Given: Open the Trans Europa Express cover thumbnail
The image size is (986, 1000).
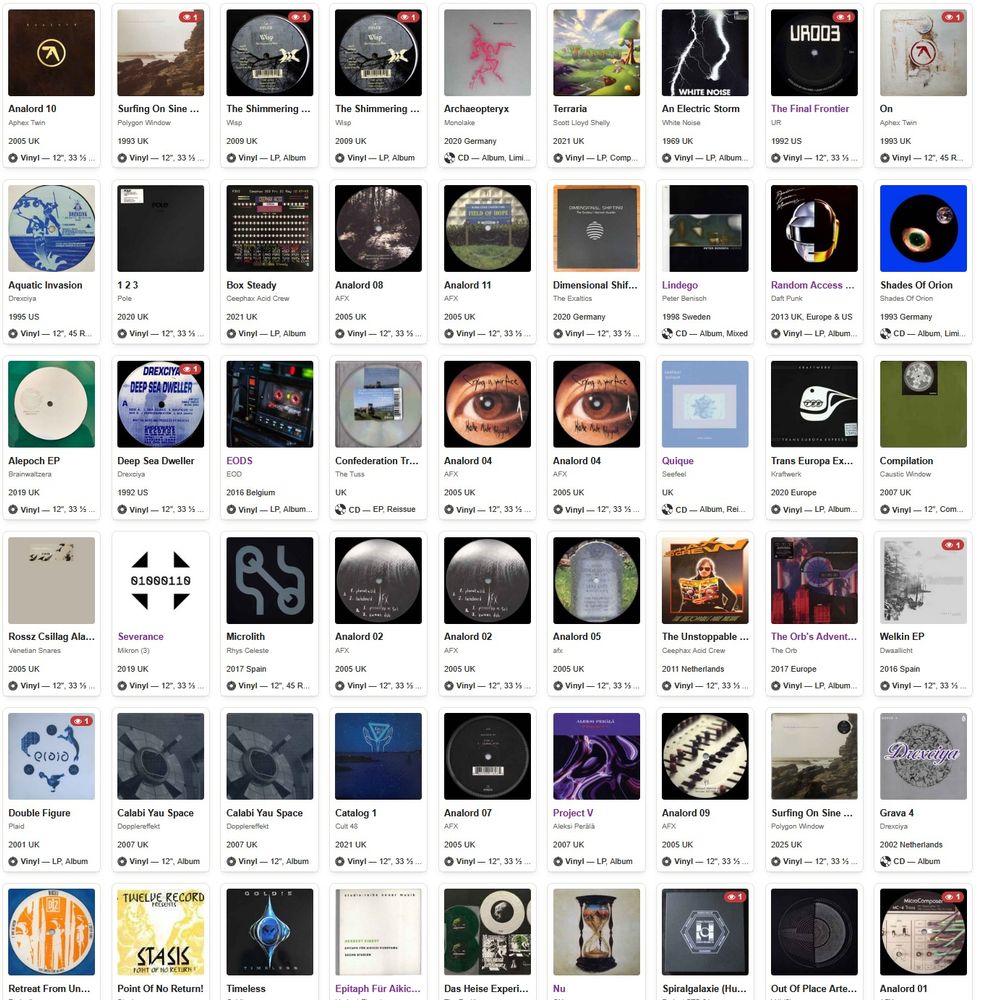Looking at the screenshot, I should coord(814,404).
